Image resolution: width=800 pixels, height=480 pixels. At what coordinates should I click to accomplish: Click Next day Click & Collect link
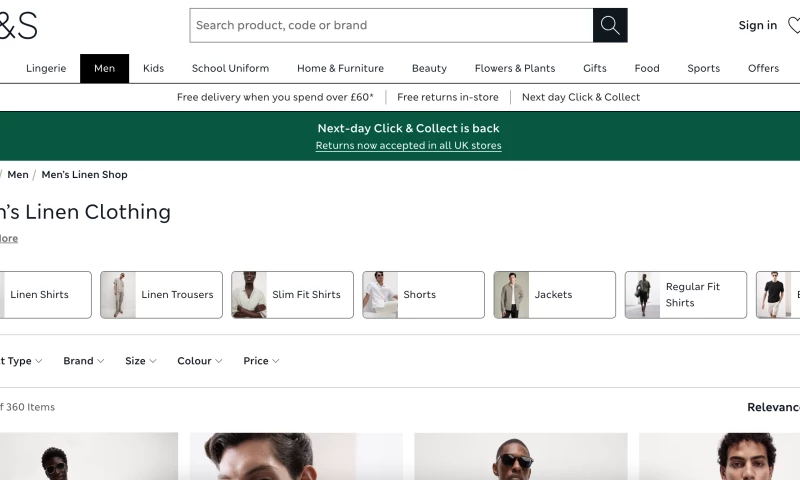(581, 97)
